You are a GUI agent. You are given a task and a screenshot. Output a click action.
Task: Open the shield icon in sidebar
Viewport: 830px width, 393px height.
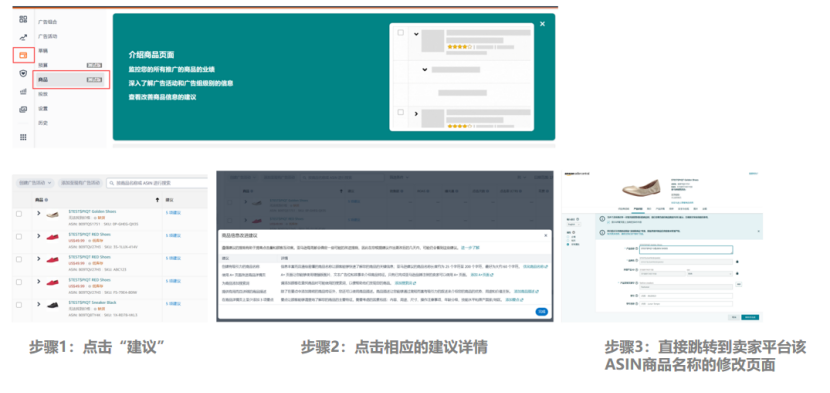pos(23,73)
